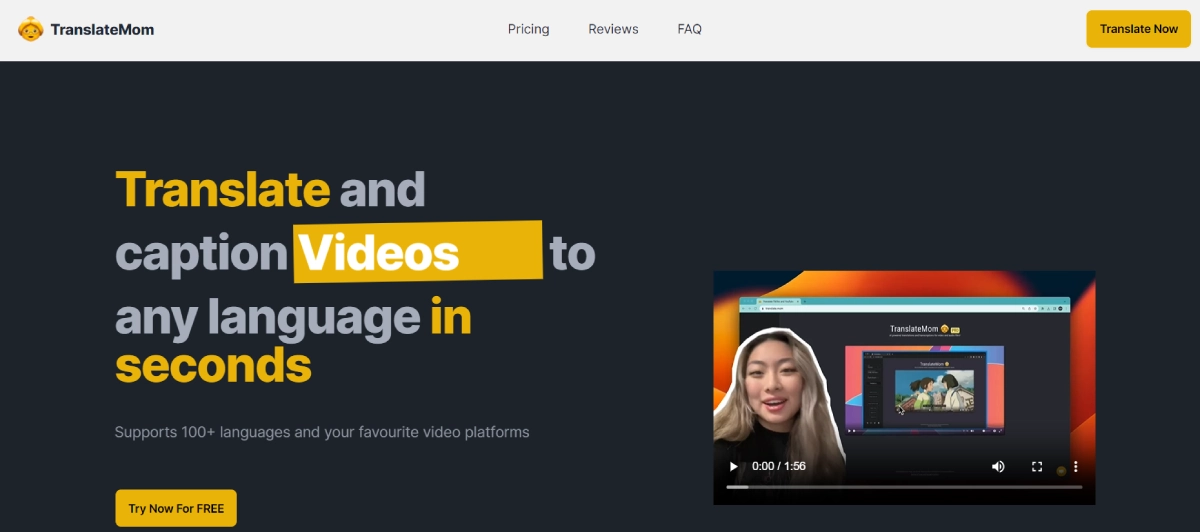Click the "Supports 100+ languages" subtitle text
Screen dimensions: 1200x532
[x=322, y=432]
